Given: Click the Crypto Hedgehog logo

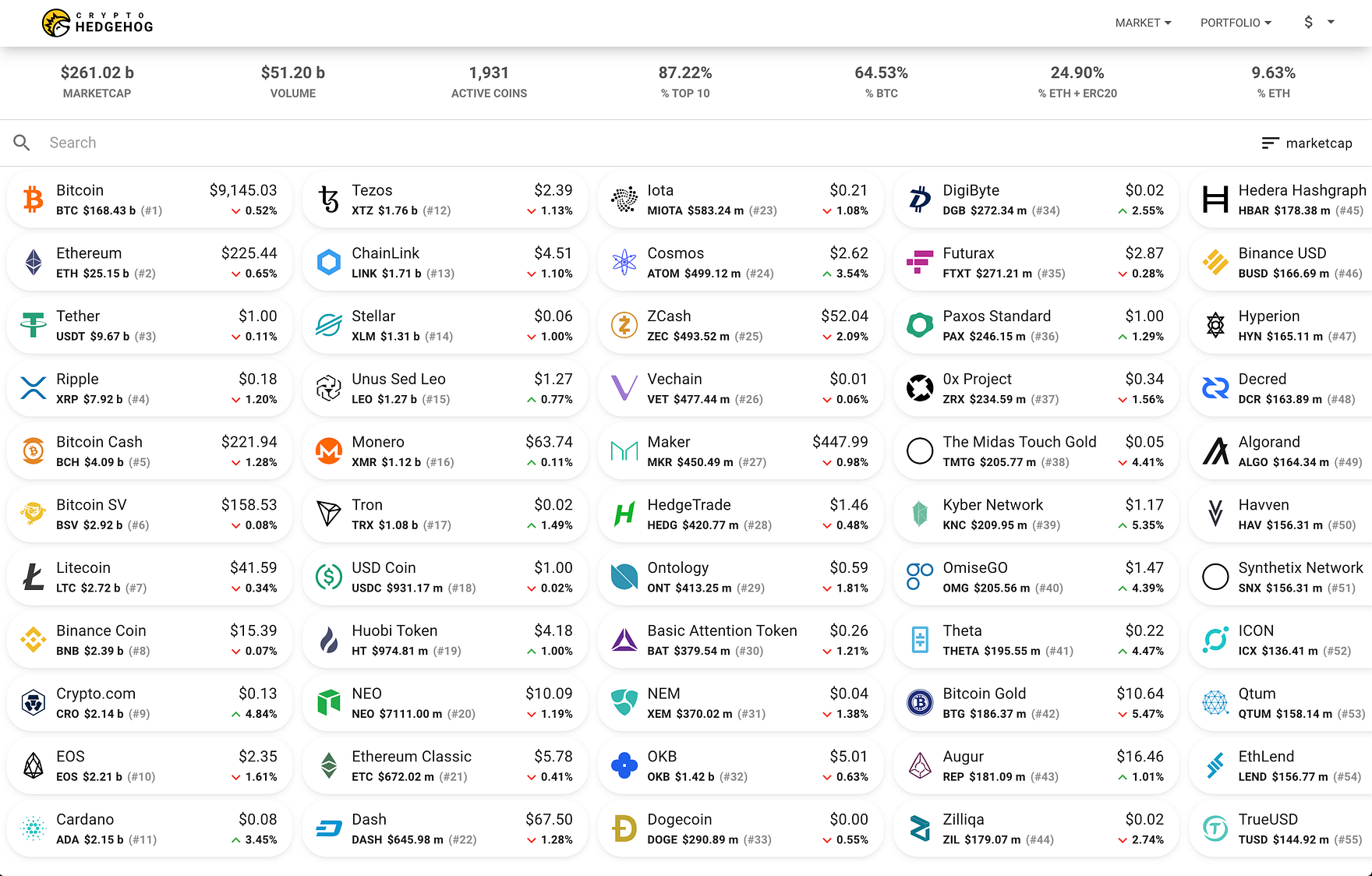Looking at the screenshot, I should [97, 23].
